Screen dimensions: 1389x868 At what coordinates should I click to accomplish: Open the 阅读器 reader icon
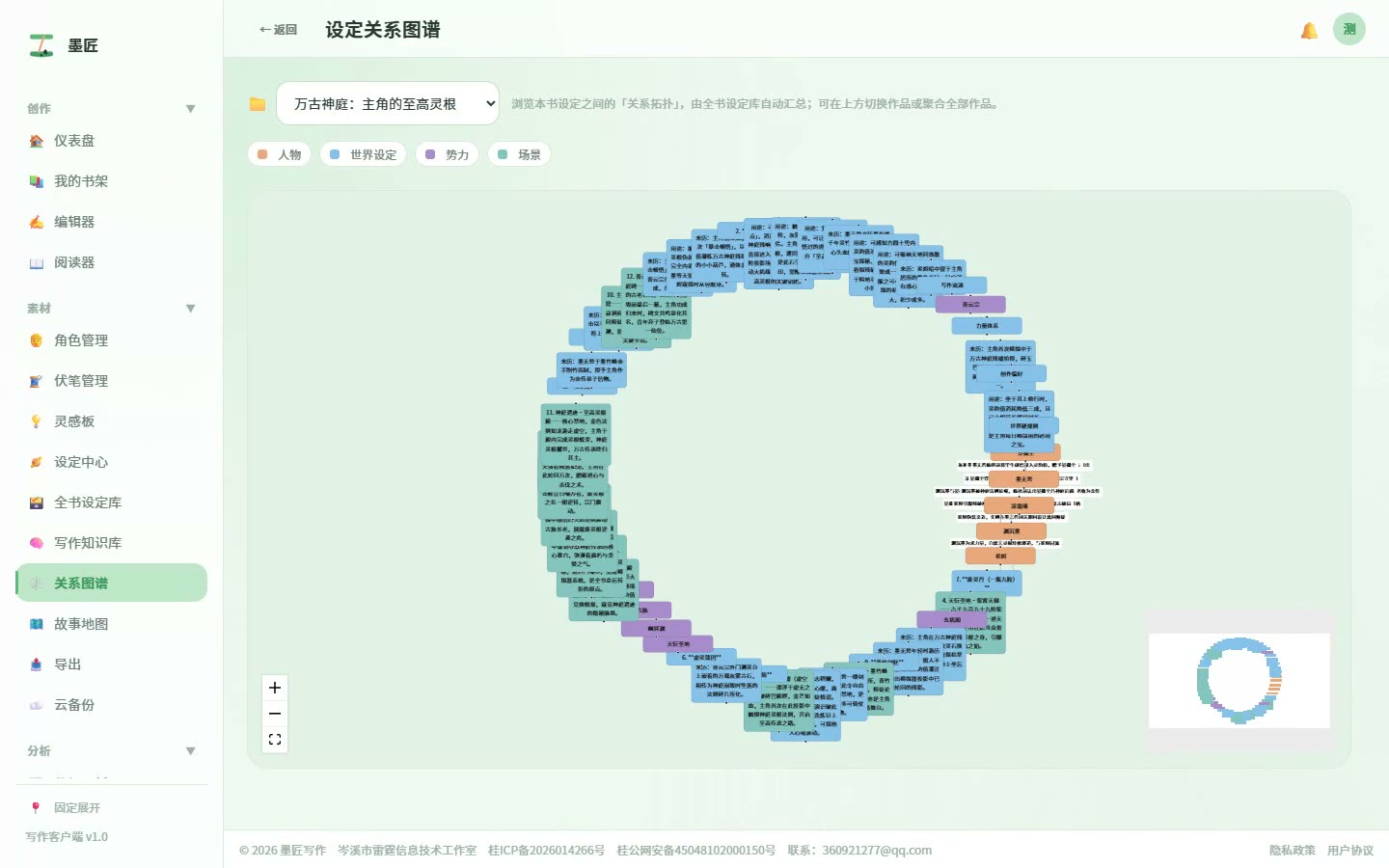point(37,262)
